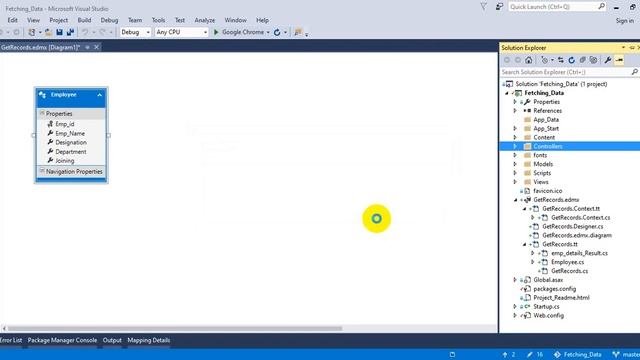Click the Redo arrow icon
The image size is (640, 360).
tap(102, 32)
